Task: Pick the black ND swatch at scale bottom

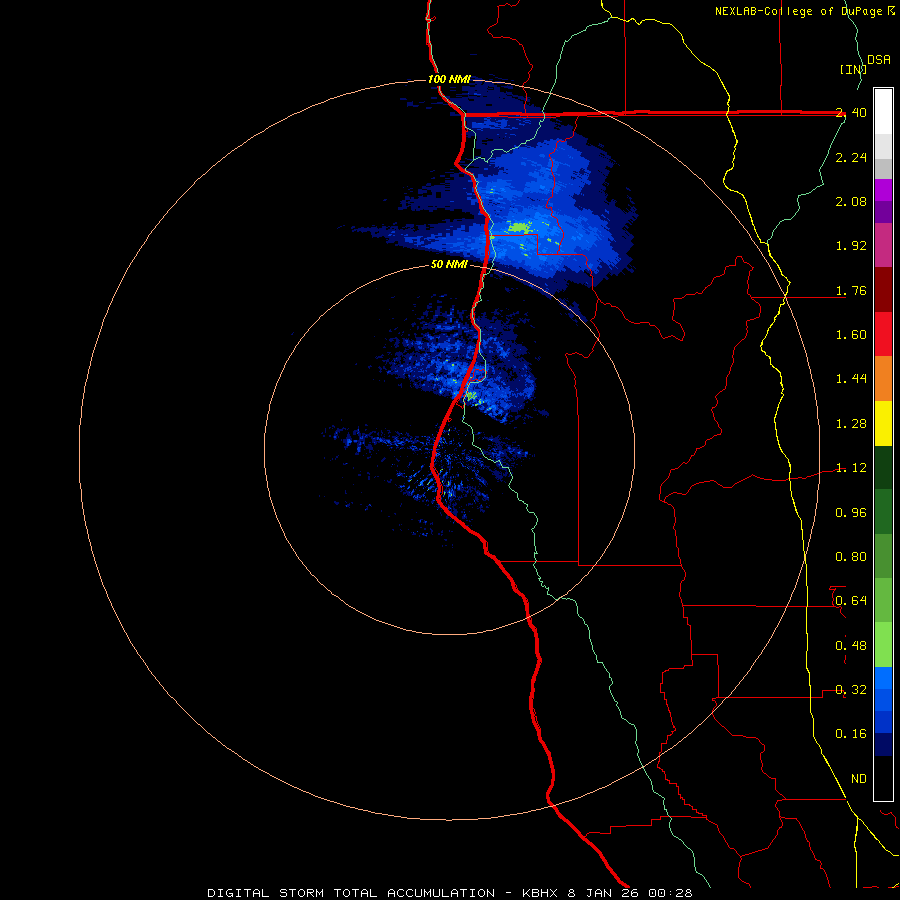Action: (x=883, y=778)
